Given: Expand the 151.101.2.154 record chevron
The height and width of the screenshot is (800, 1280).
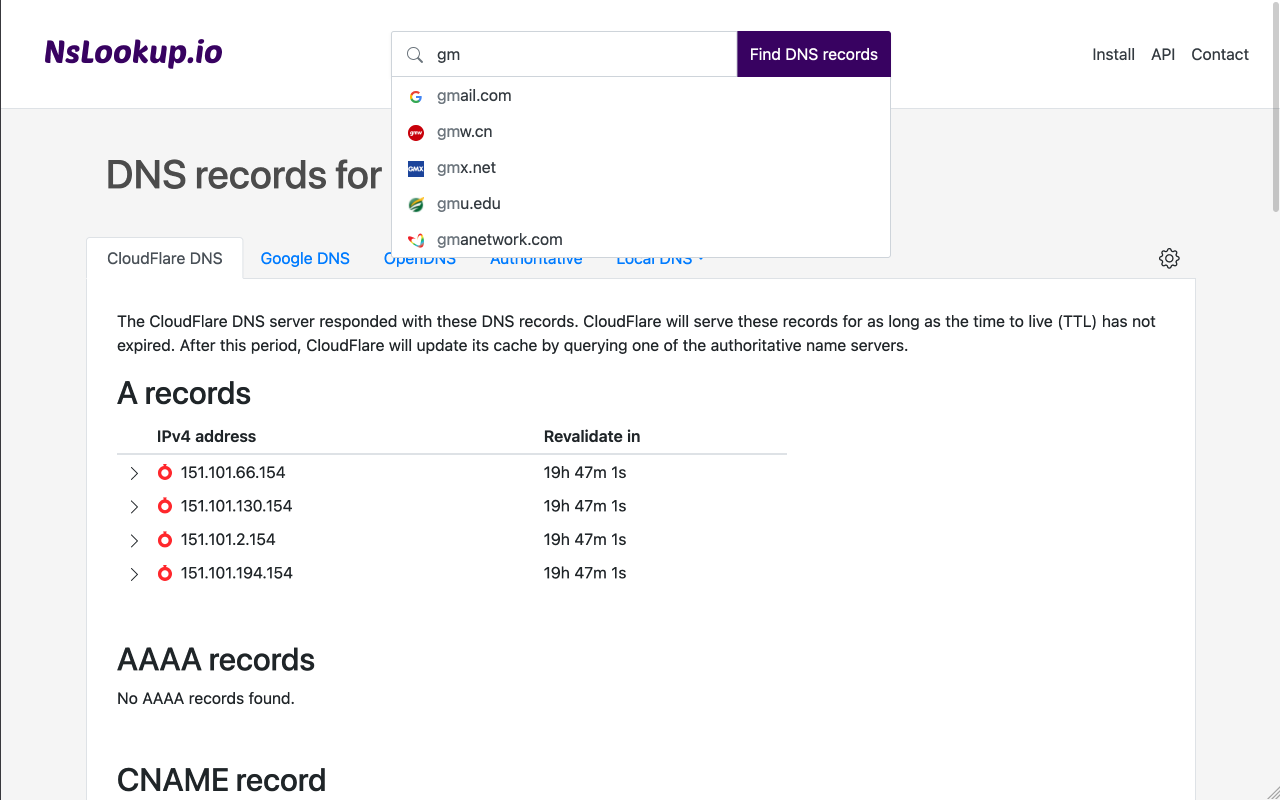Looking at the screenshot, I should pos(134,539).
